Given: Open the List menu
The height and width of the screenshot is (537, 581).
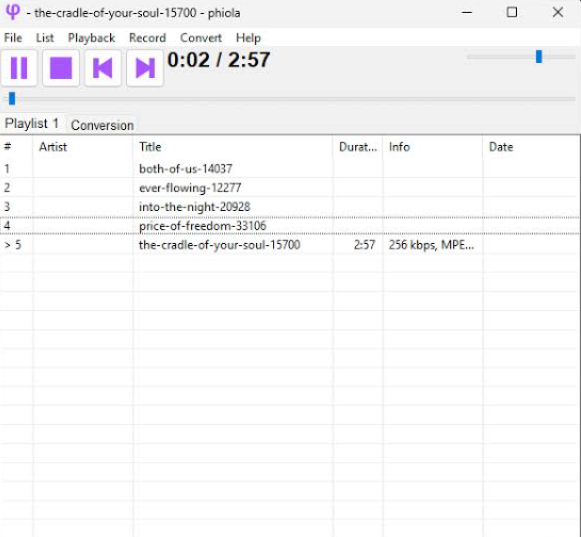Looking at the screenshot, I should [45, 38].
